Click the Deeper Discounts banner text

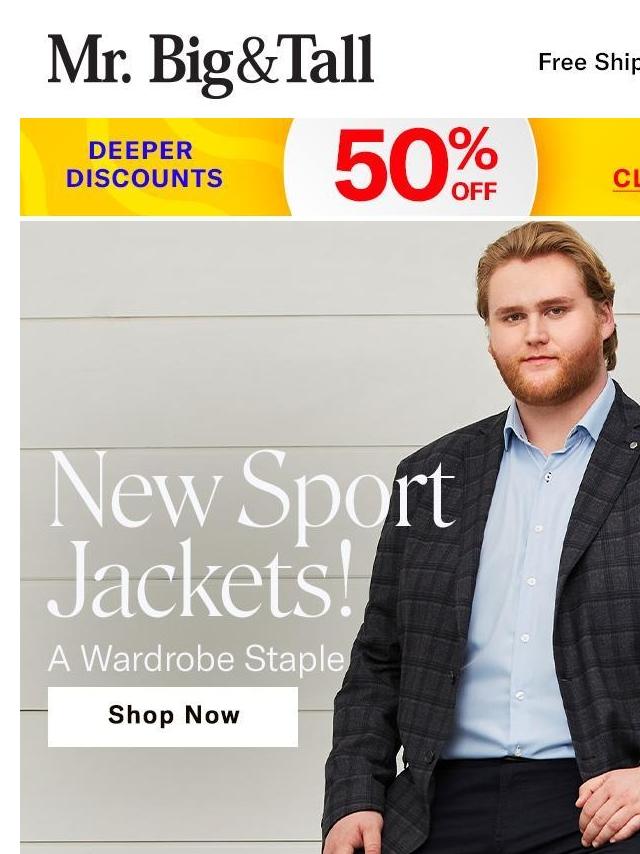[x=144, y=164]
